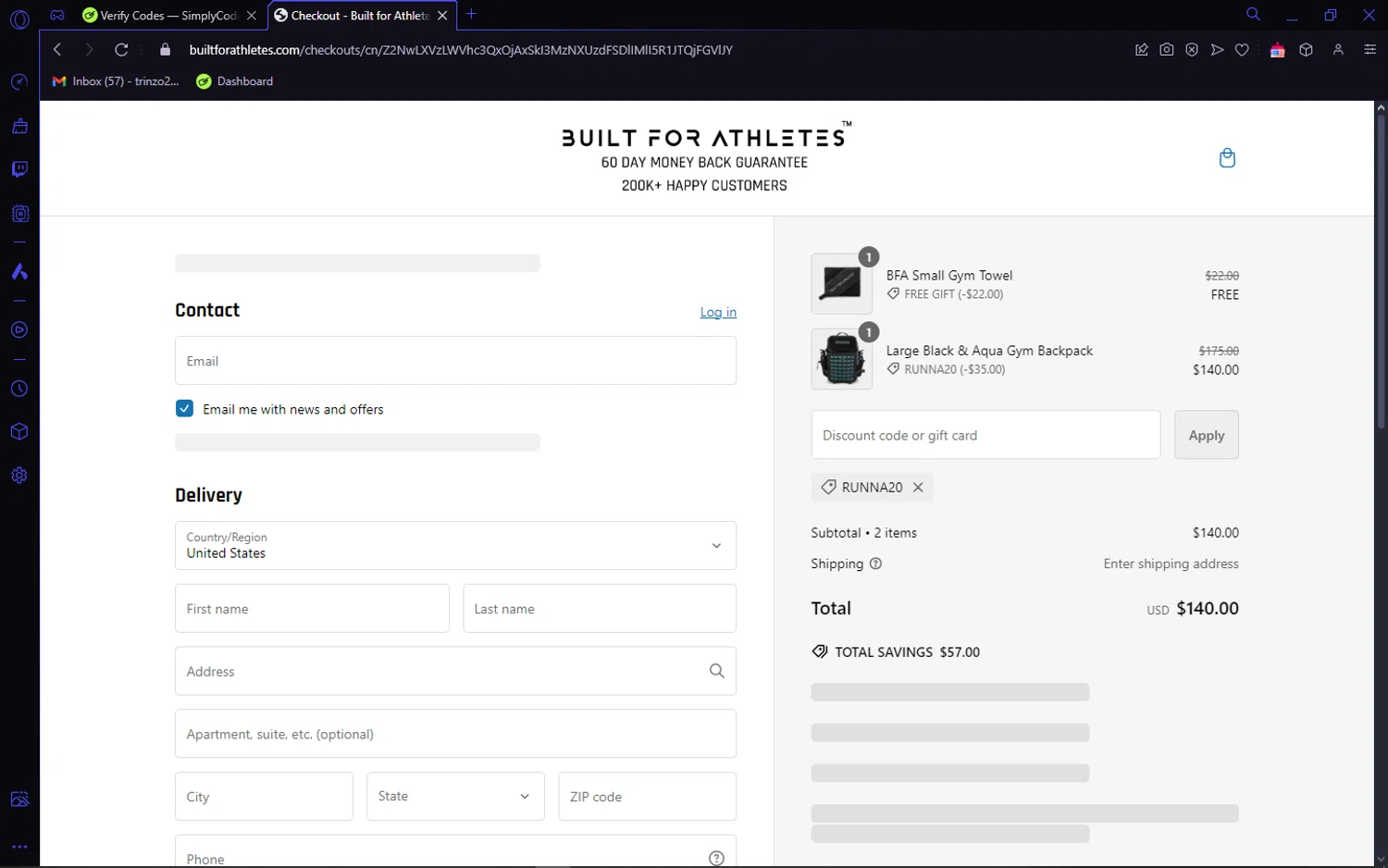Focus the Apartment, suite field
Image resolution: width=1388 pixels, height=868 pixels.
pyautogui.click(x=455, y=734)
